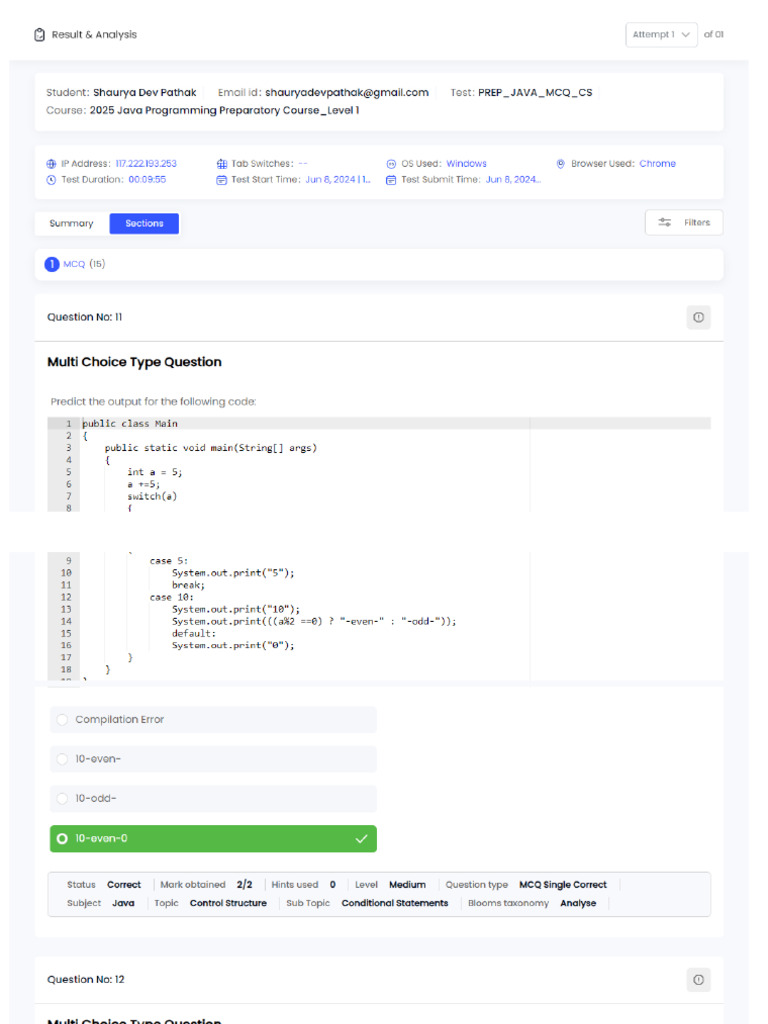Choose the 10-odd- radio option
This screenshot has width=768, height=1024.
click(63, 799)
